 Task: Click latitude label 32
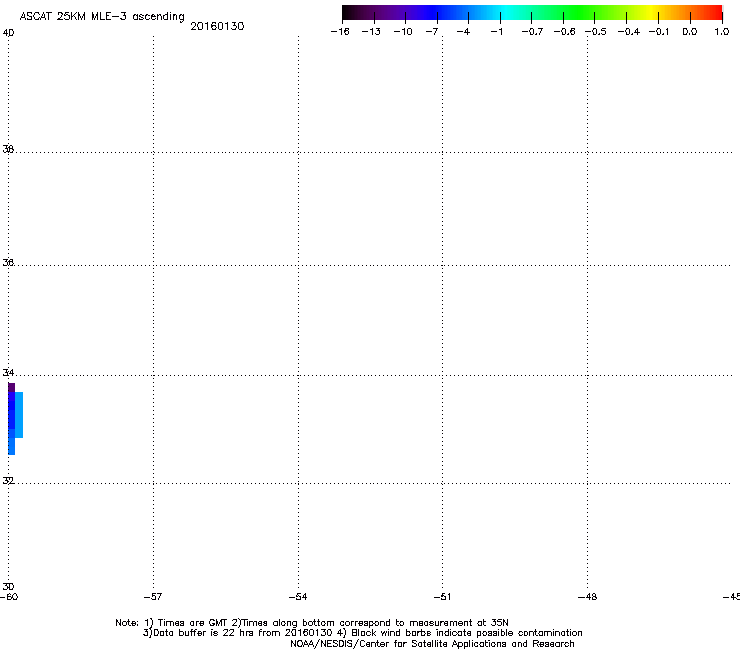8,481
